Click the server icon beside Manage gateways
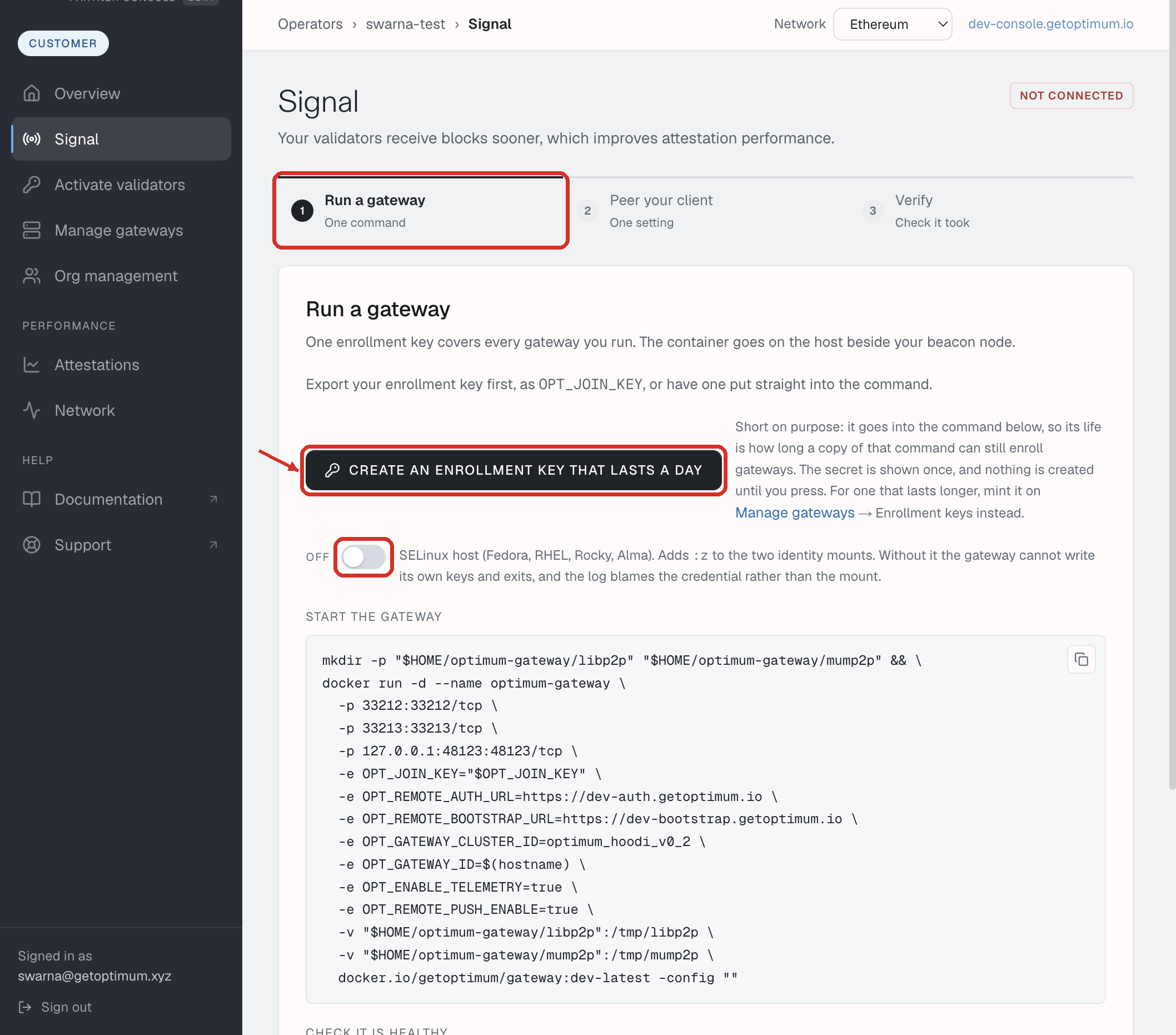Viewport: 1176px width, 1035px height. pos(32,230)
